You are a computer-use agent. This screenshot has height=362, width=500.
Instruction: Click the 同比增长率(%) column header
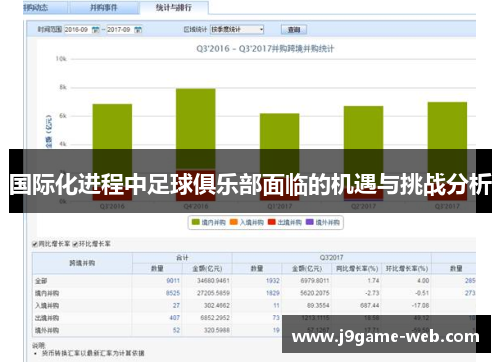pos(357,269)
